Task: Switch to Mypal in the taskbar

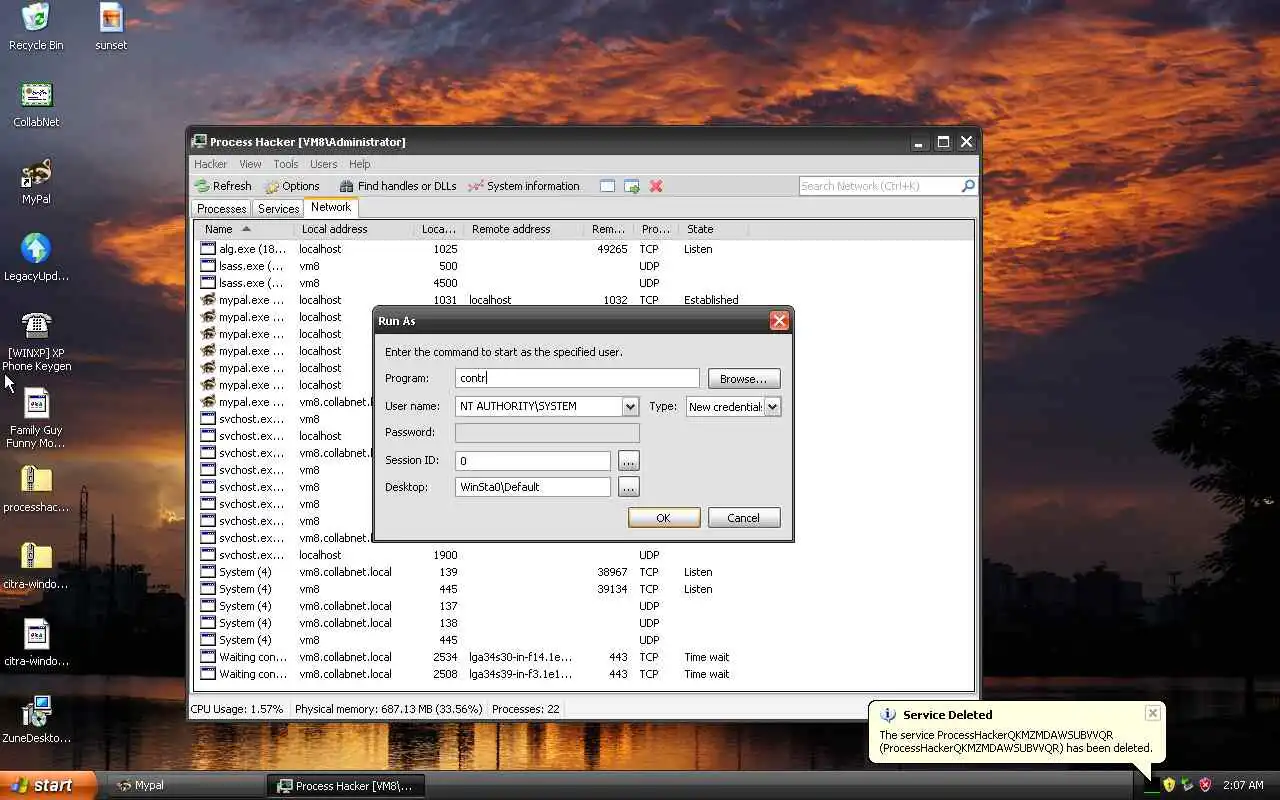Action: (x=186, y=785)
